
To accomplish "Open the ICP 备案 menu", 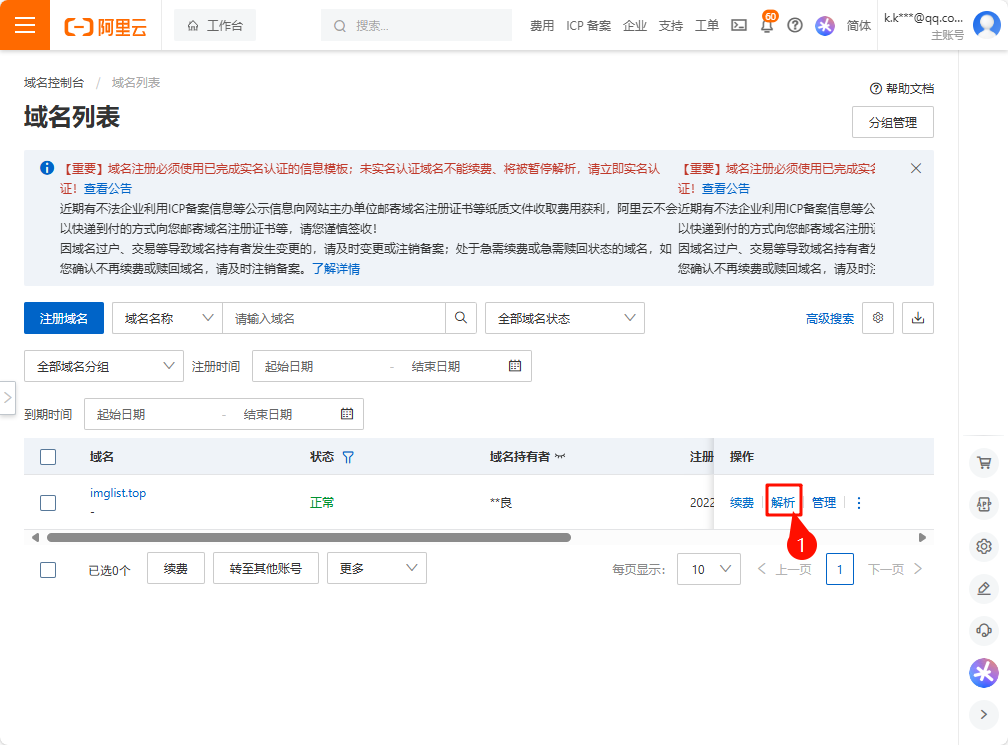I will pyautogui.click(x=588, y=26).
